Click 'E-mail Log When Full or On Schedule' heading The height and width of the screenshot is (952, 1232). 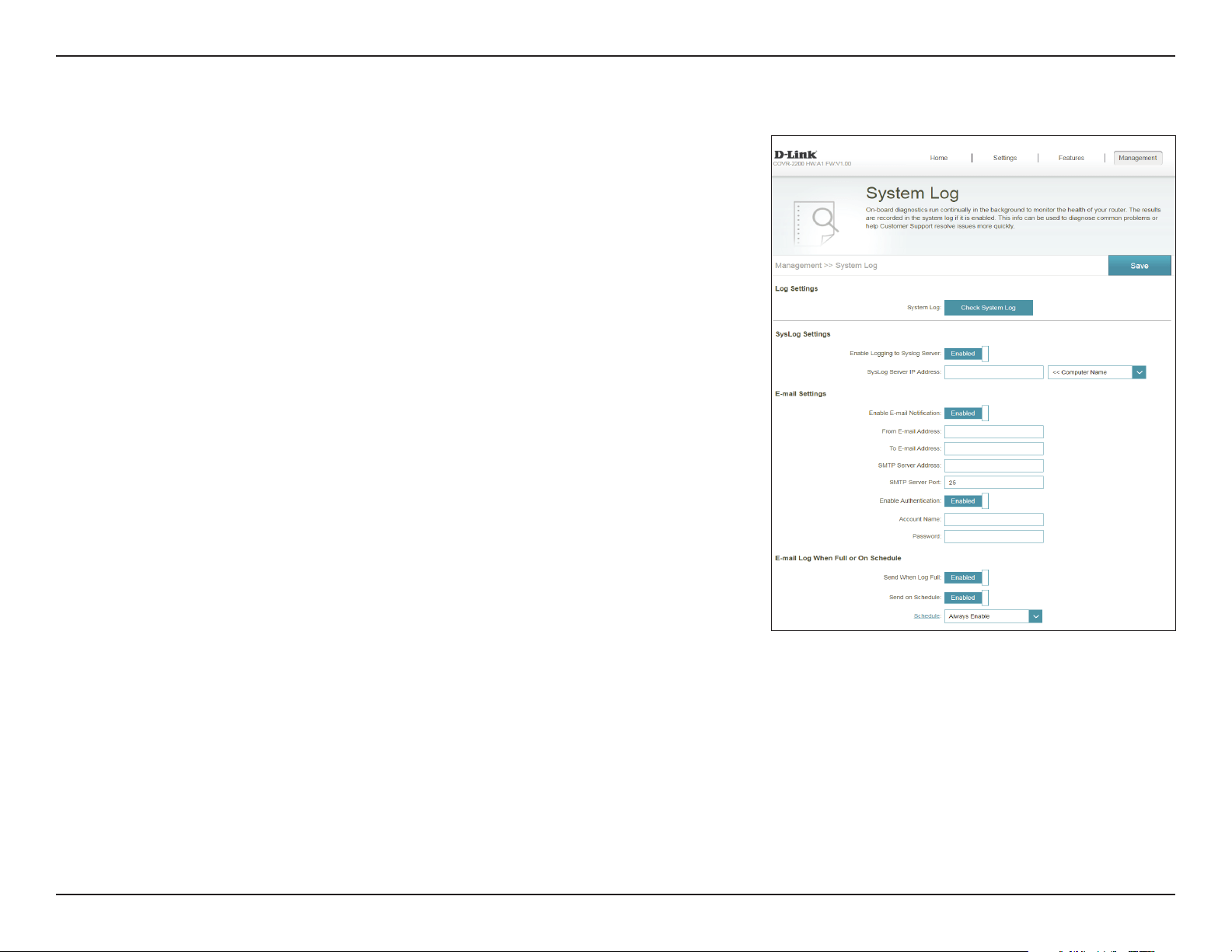click(x=838, y=558)
